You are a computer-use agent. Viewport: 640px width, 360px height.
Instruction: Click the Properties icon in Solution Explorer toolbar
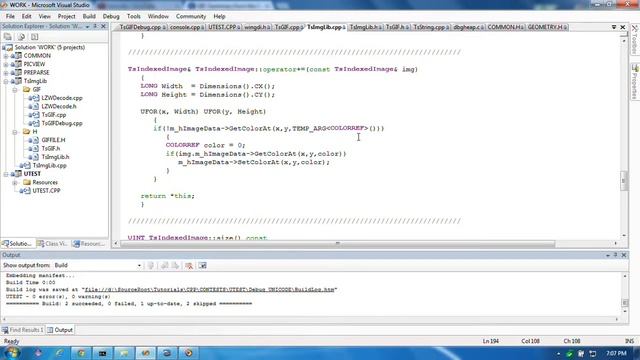tap(8, 37)
